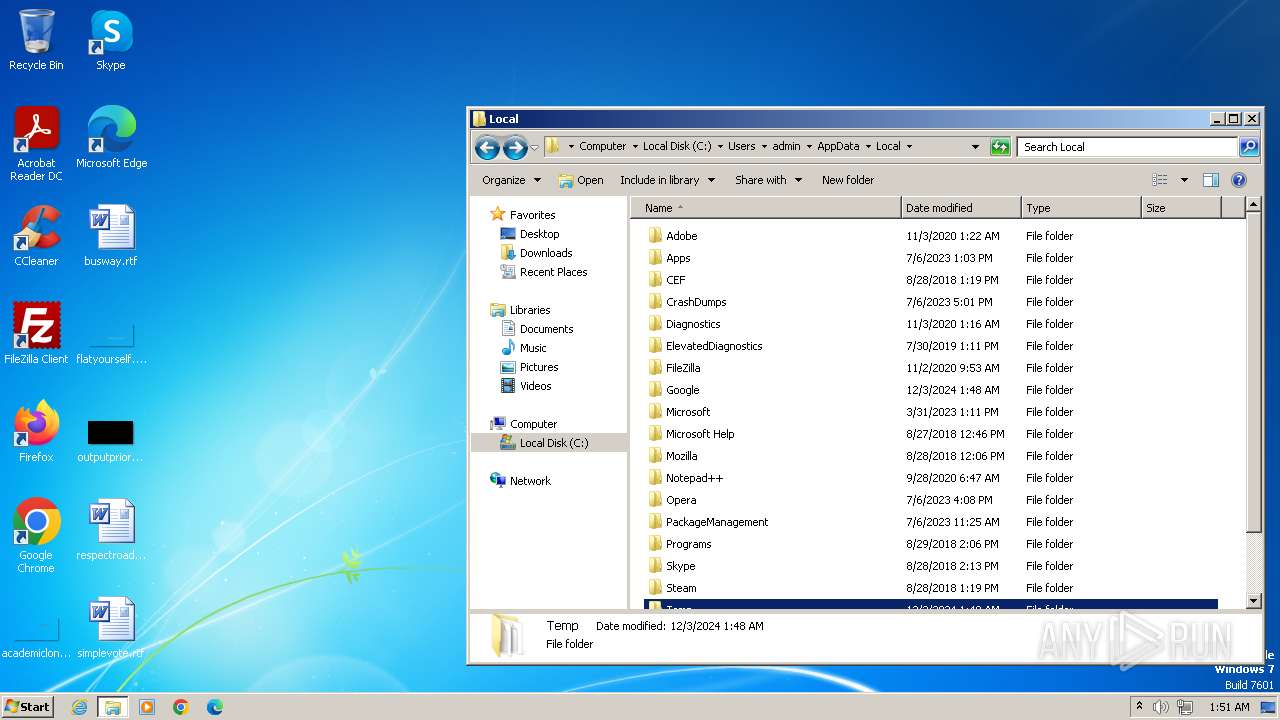Screen dimensions: 1280x720
Task: Open the Start menu
Action: (27, 707)
